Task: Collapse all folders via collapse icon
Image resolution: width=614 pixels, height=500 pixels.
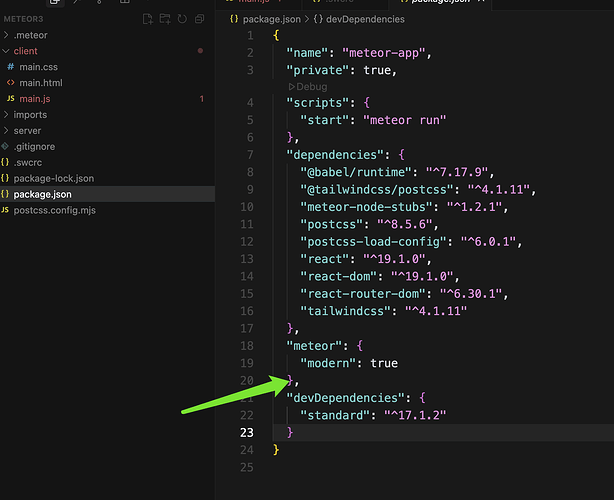Action: (199, 19)
